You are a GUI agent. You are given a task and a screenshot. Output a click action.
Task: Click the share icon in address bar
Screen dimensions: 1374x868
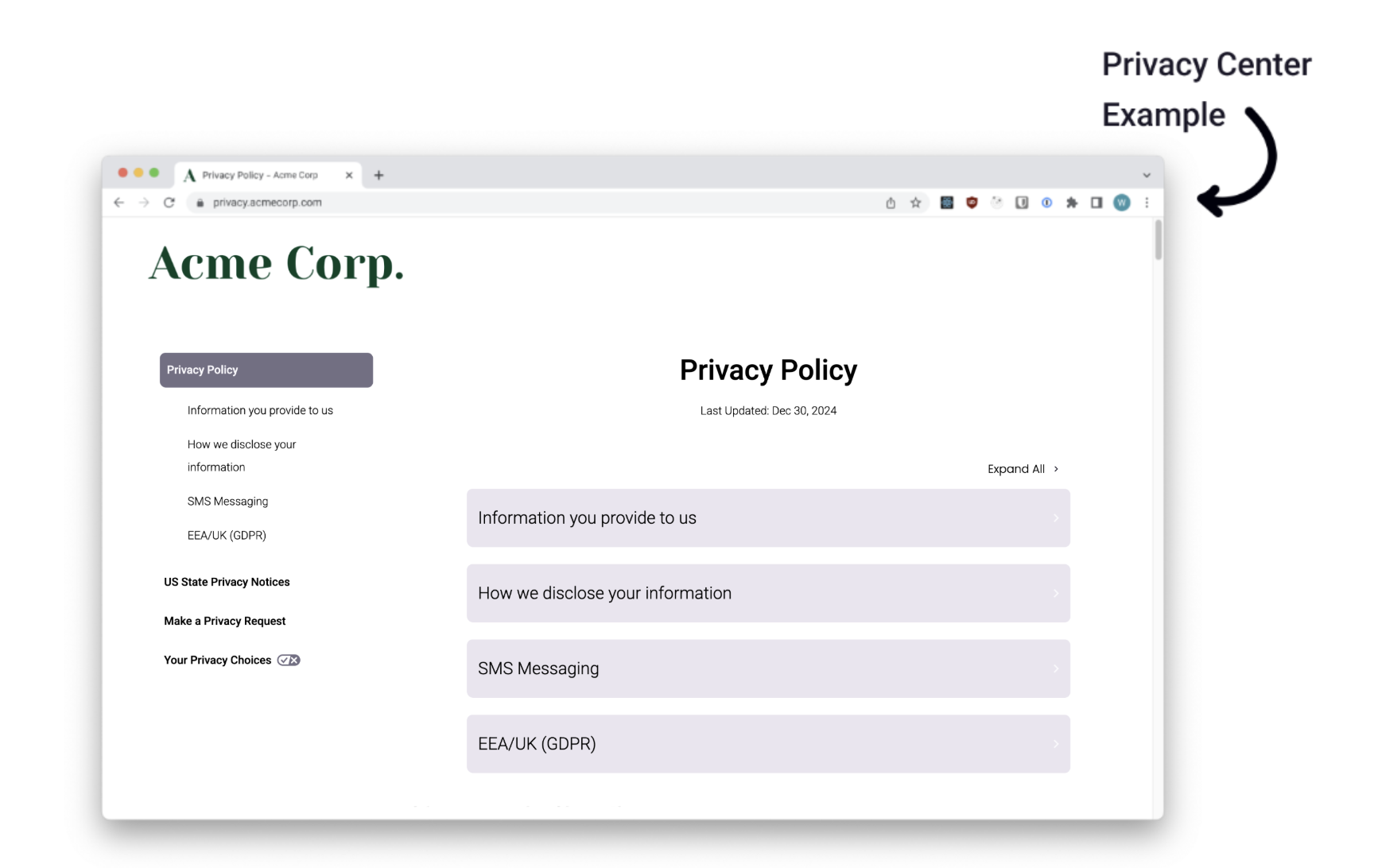(x=891, y=203)
